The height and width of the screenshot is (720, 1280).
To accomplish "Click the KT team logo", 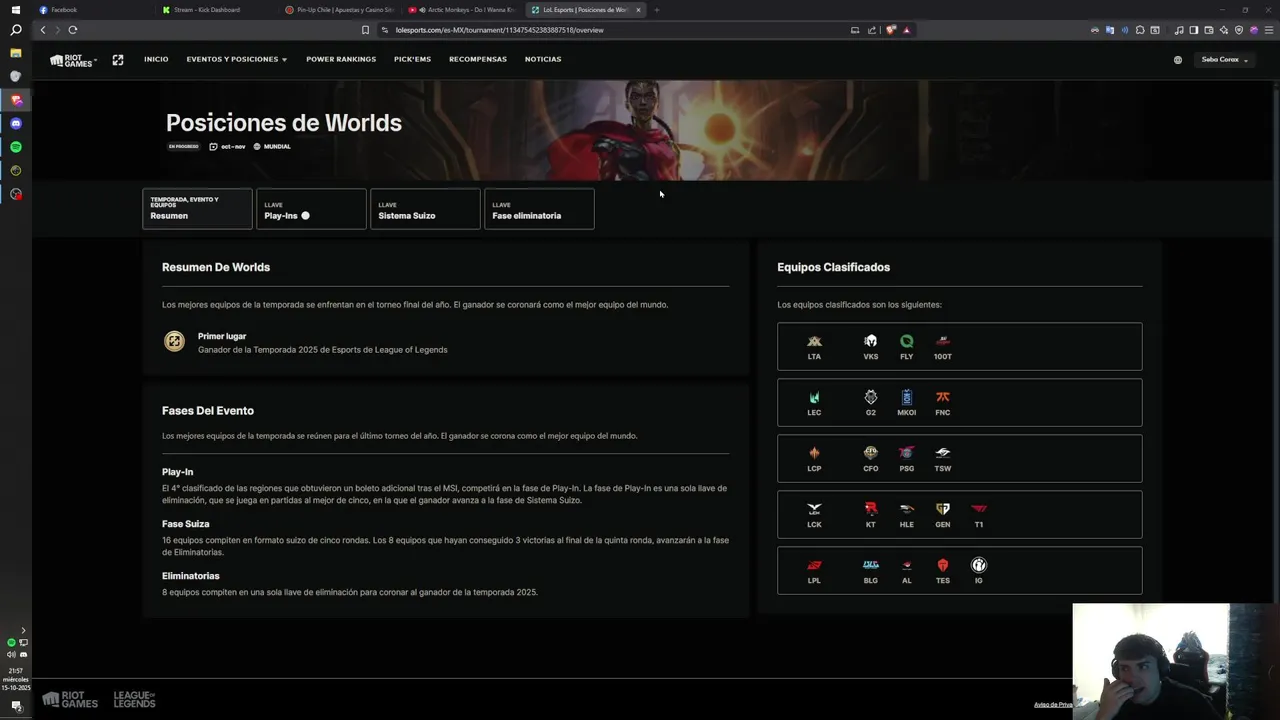I will 870,509.
